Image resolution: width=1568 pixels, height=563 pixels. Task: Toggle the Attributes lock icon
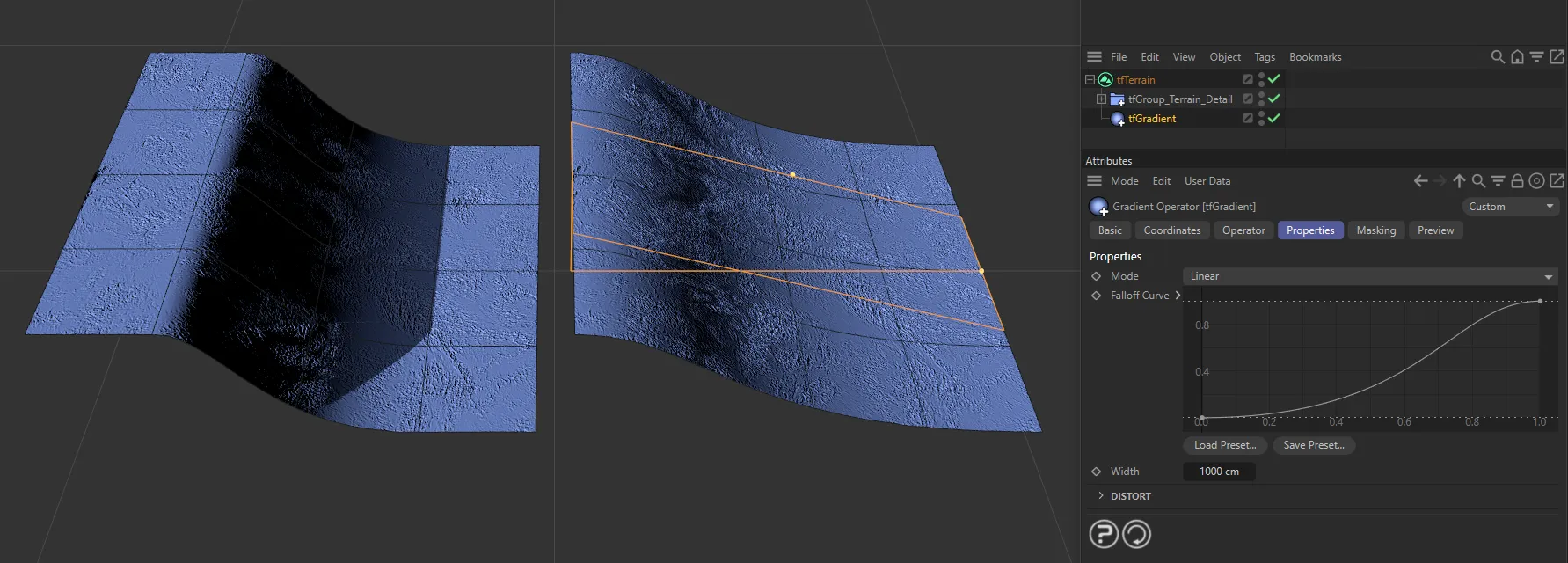pyautogui.click(x=1517, y=180)
